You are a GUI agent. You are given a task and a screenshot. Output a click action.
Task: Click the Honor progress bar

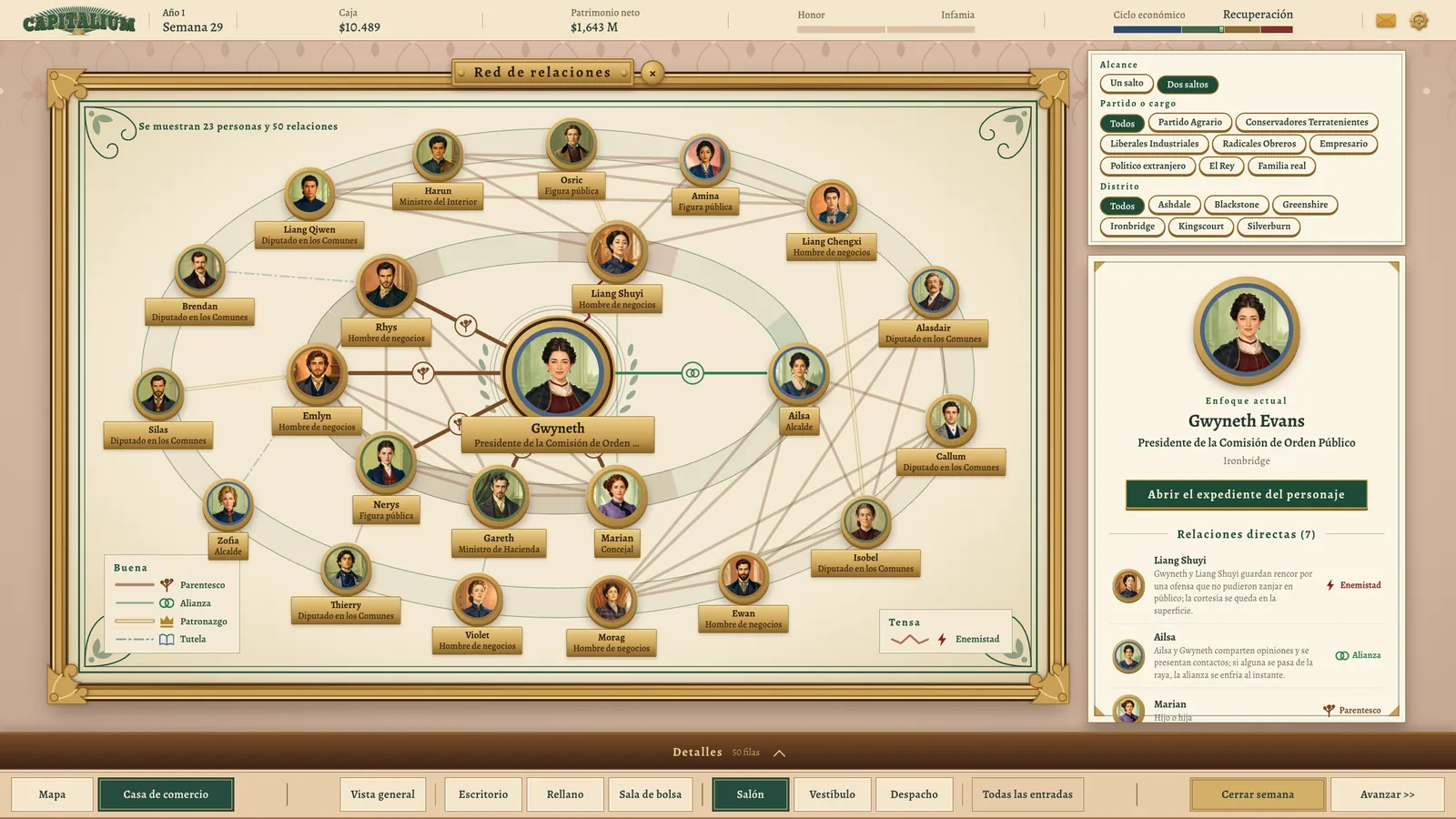coord(841,29)
